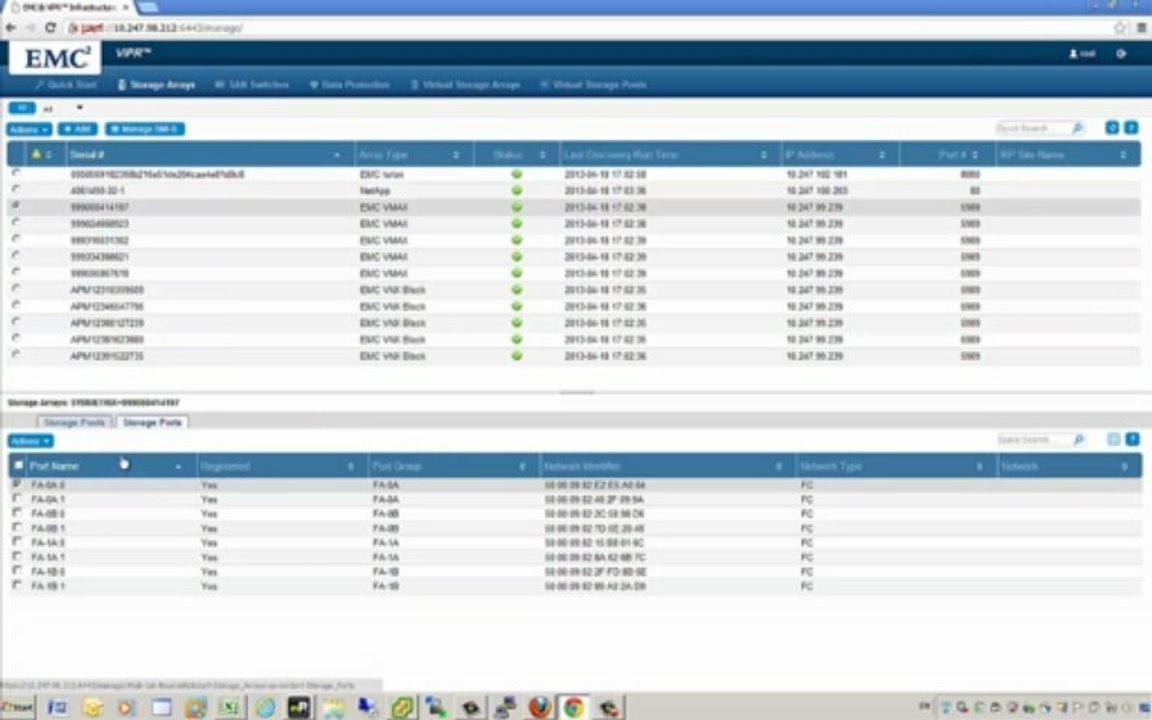This screenshot has width=1152, height=720.
Task: Click the arrays table refresh icon
Action: tap(1112, 128)
